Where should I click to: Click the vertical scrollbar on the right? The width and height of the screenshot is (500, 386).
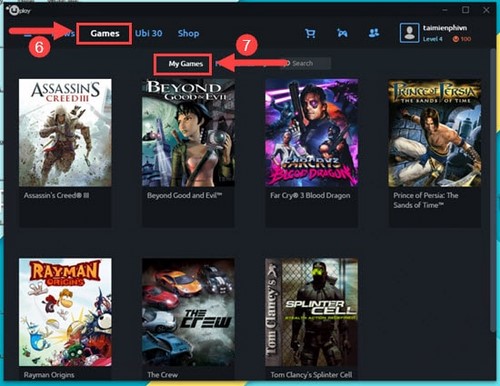[x=493, y=190]
